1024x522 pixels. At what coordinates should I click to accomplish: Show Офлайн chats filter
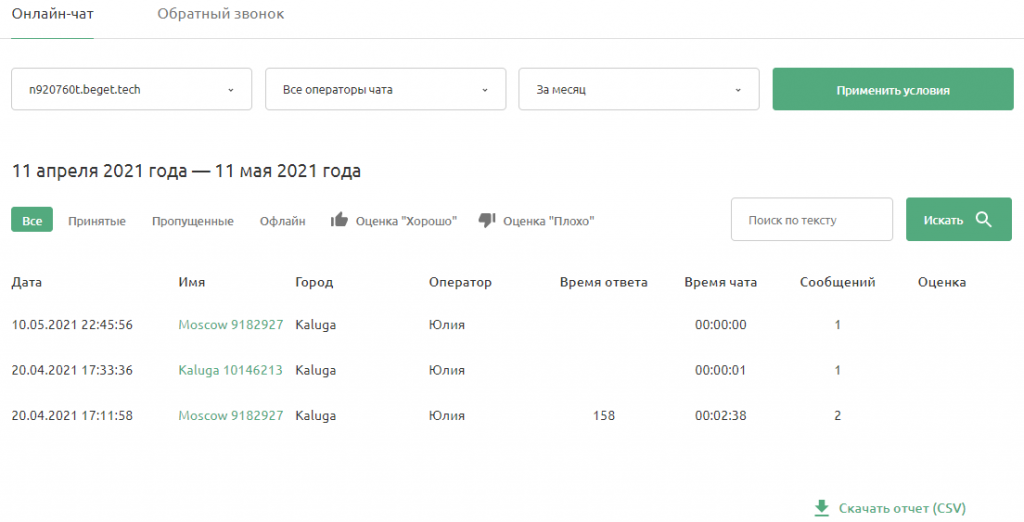click(x=282, y=221)
